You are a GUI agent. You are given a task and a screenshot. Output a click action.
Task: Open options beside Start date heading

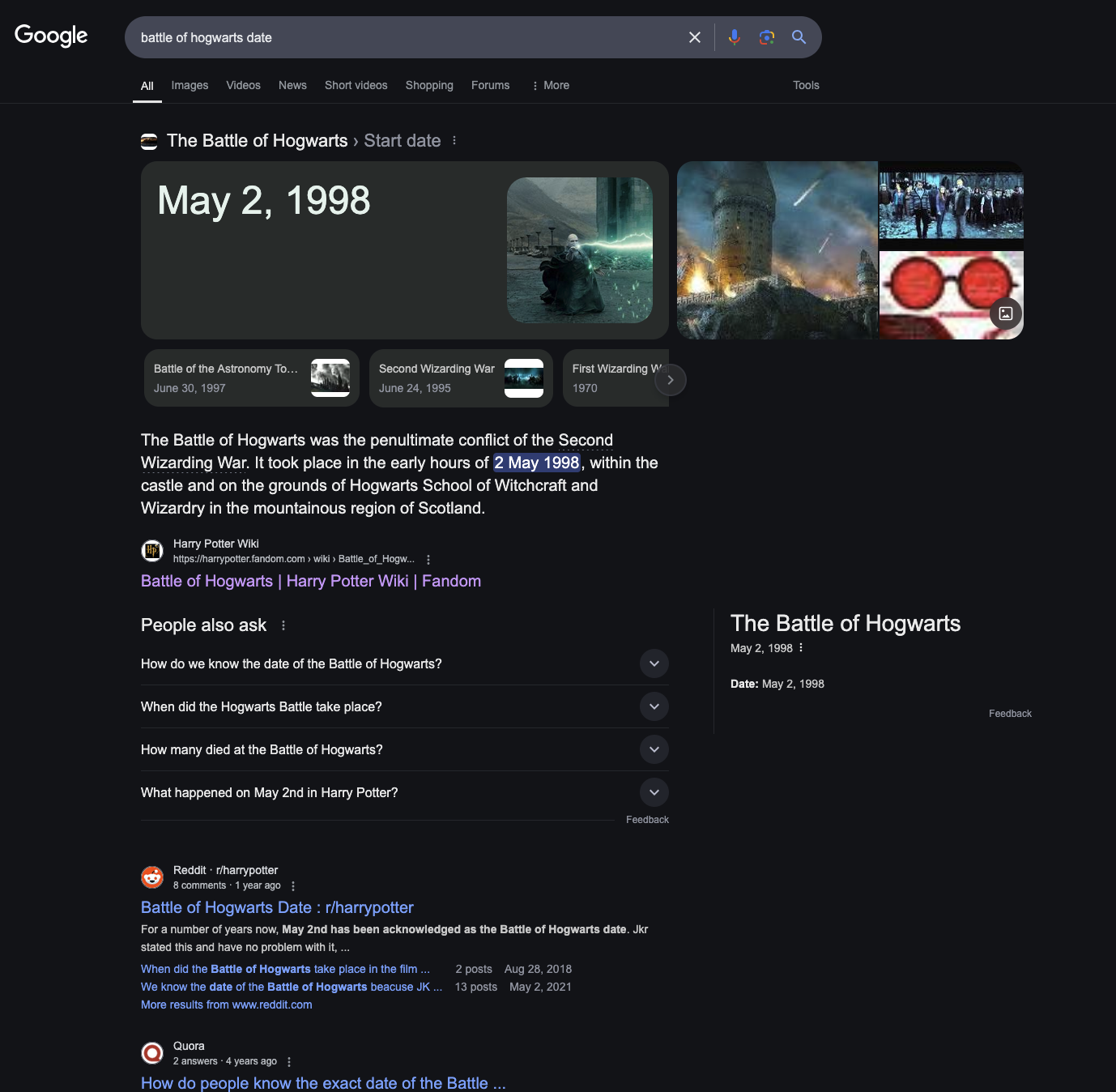click(x=454, y=140)
